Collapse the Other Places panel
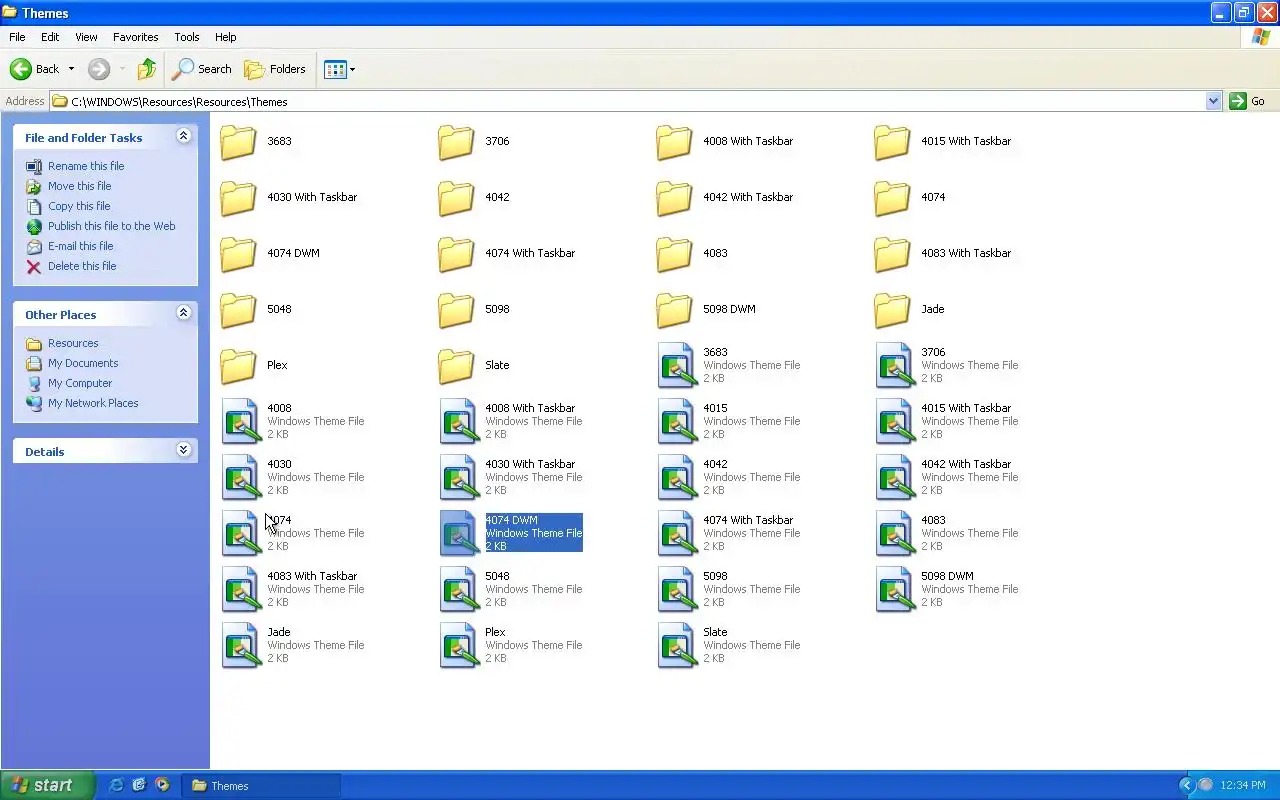This screenshot has width=1280, height=800. tap(183, 313)
